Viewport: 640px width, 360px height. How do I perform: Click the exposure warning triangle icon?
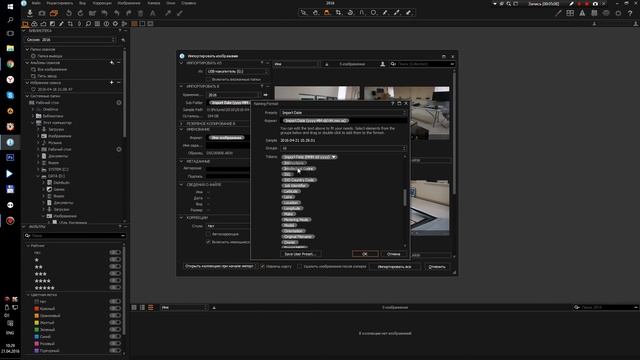click(x=582, y=13)
